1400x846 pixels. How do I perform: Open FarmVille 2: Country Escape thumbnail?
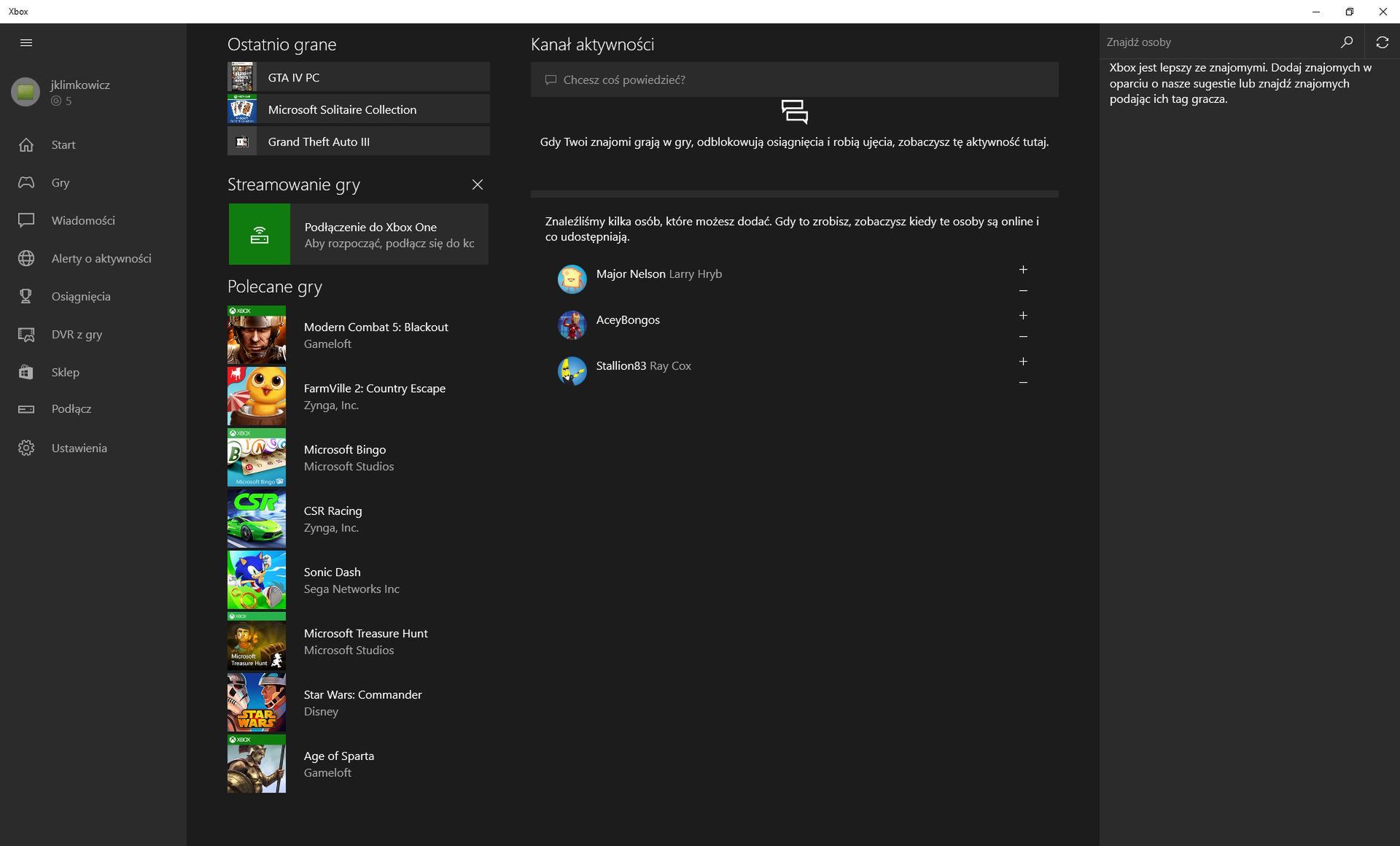[x=257, y=396]
